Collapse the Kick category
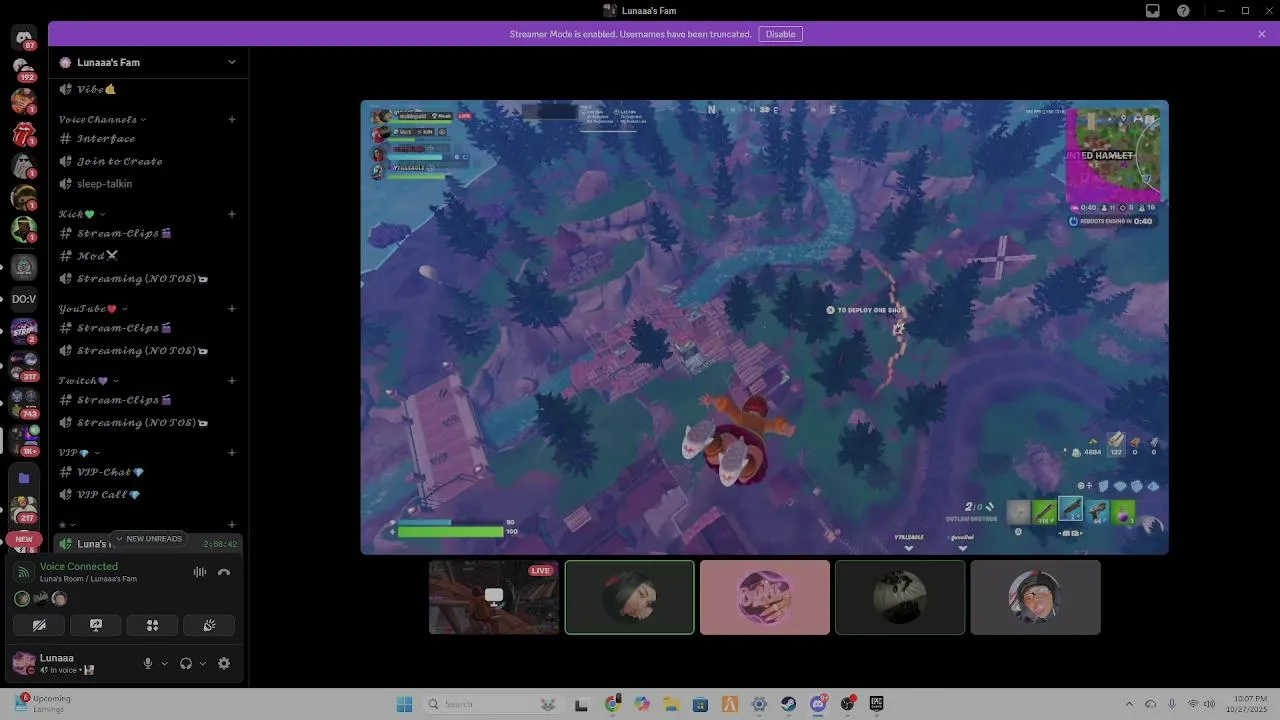 (x=82, y=214)
